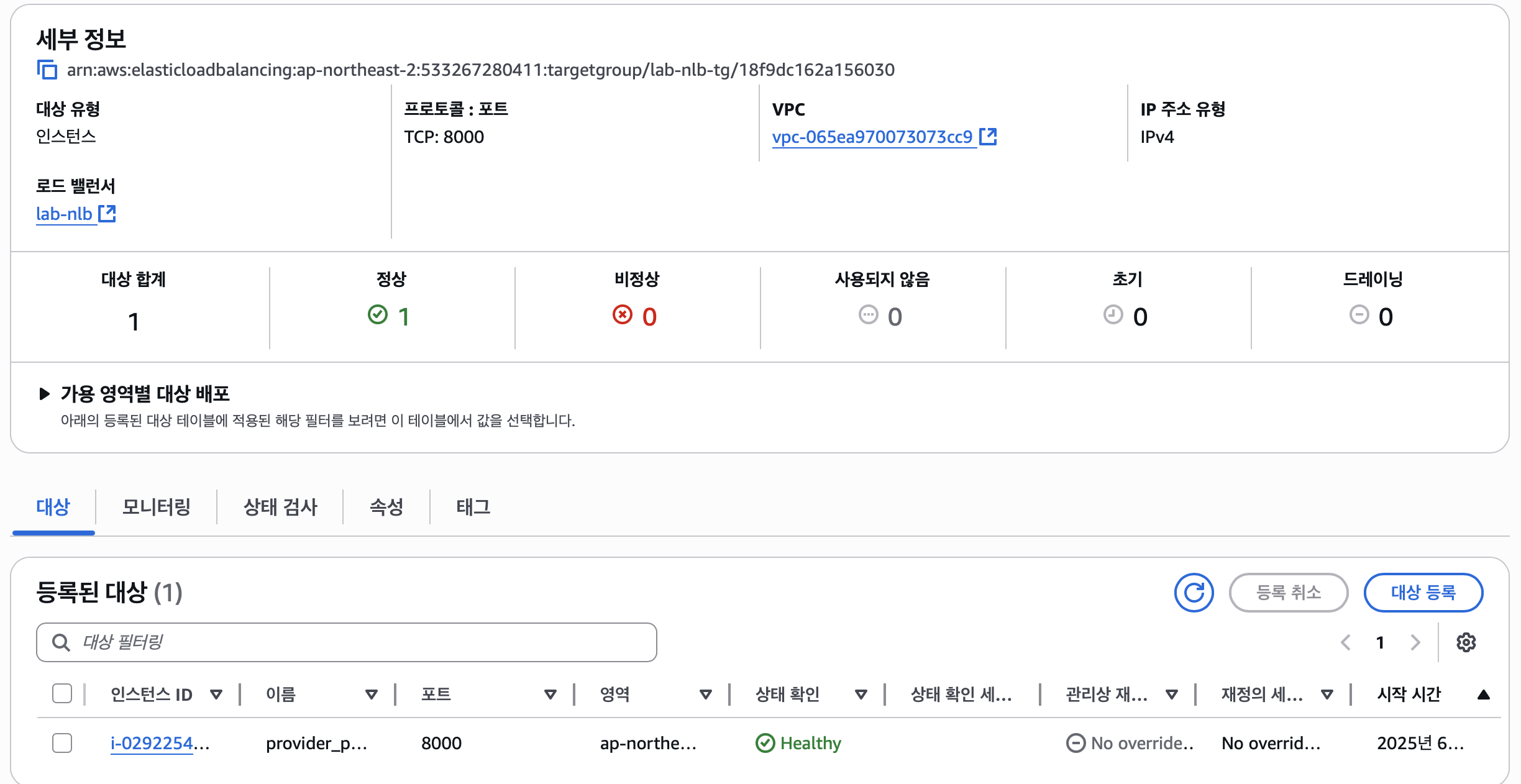1521x784 pixels.
Task: Open the 인스턴스 ID column sort dropdown
Action: 216,695
